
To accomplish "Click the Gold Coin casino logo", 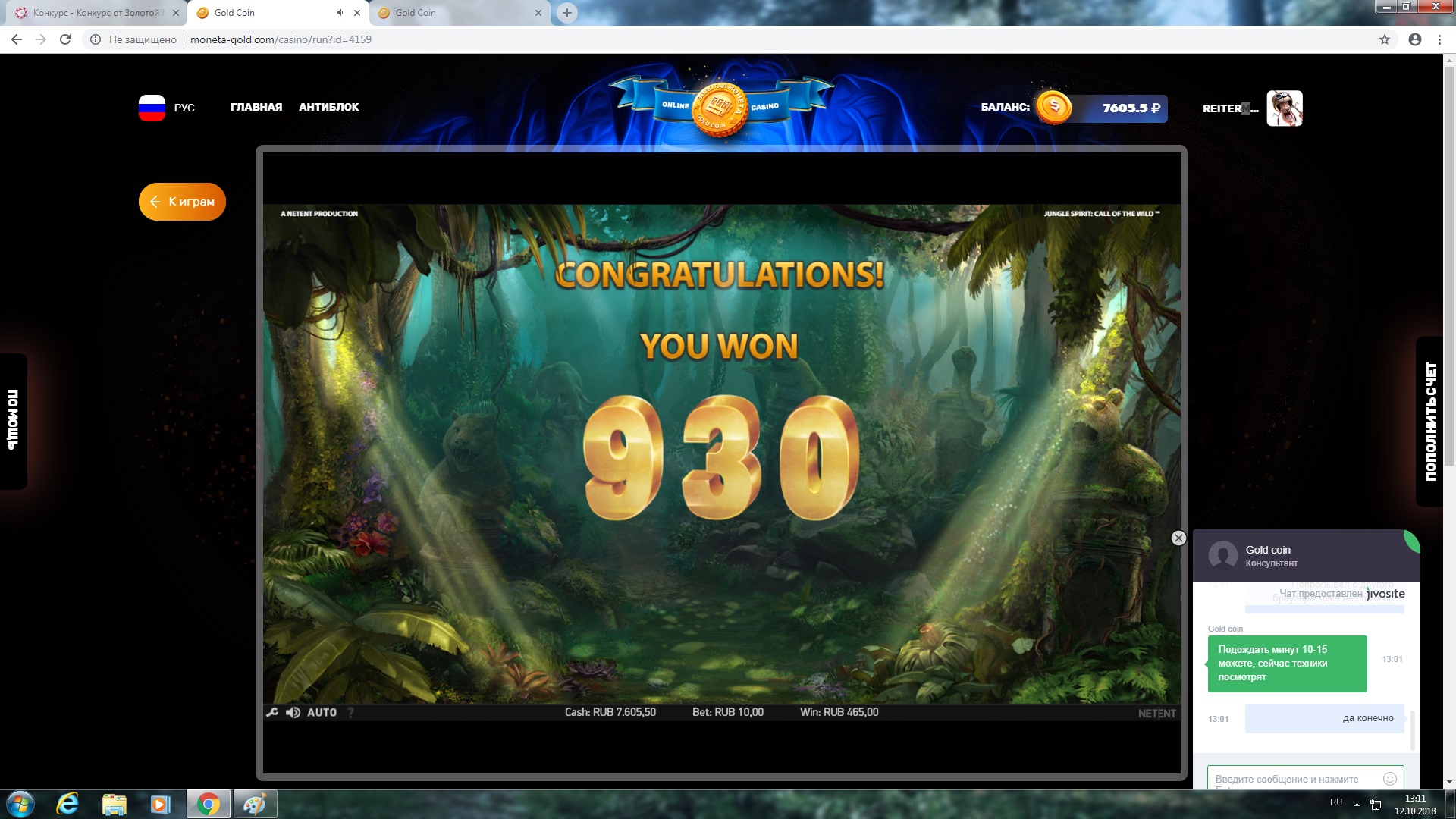I will click(x=720, y=108).
